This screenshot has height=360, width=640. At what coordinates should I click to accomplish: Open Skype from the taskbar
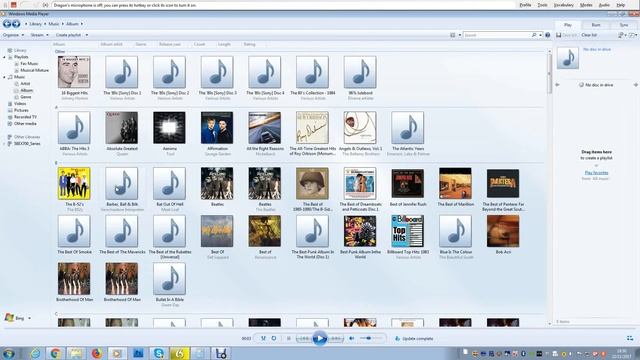point(159,353)
